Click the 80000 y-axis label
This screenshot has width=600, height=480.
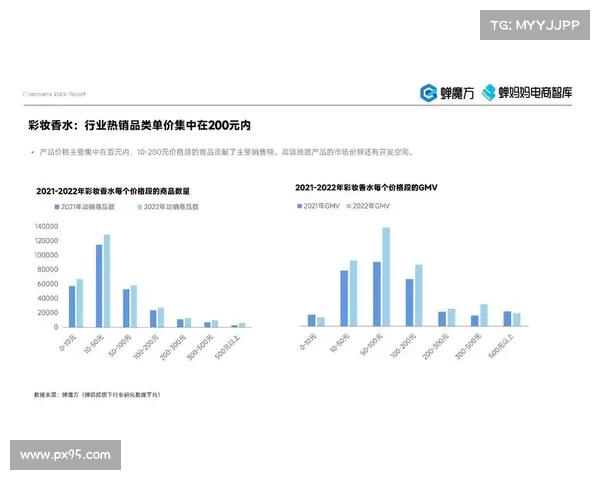[x=48, y=269]
